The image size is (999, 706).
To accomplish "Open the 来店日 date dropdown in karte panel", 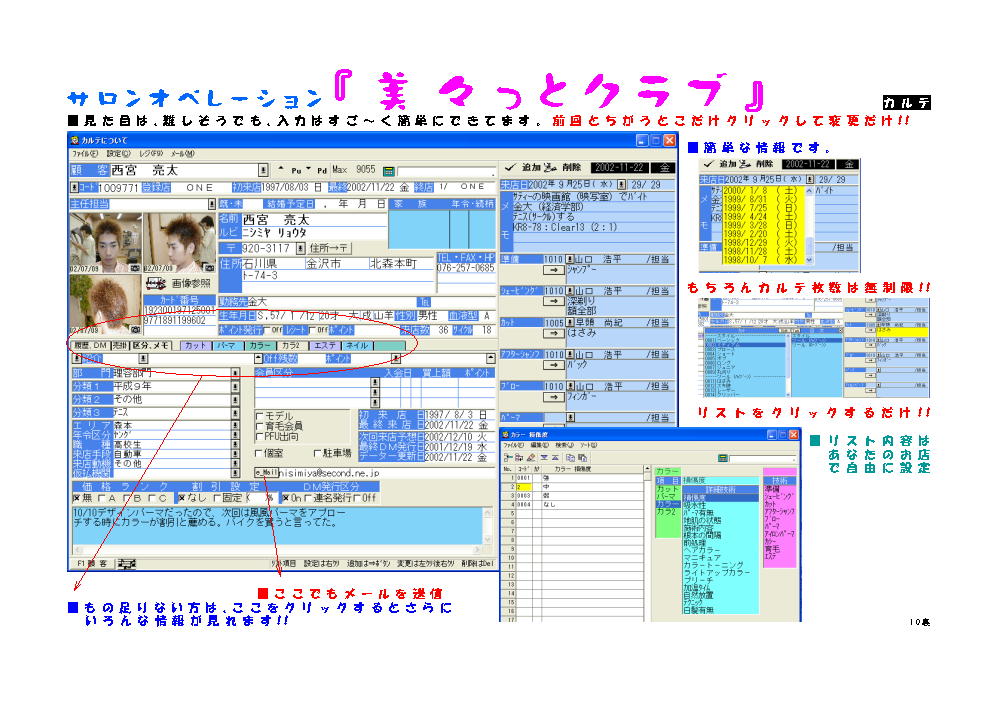I will (621, 185).
